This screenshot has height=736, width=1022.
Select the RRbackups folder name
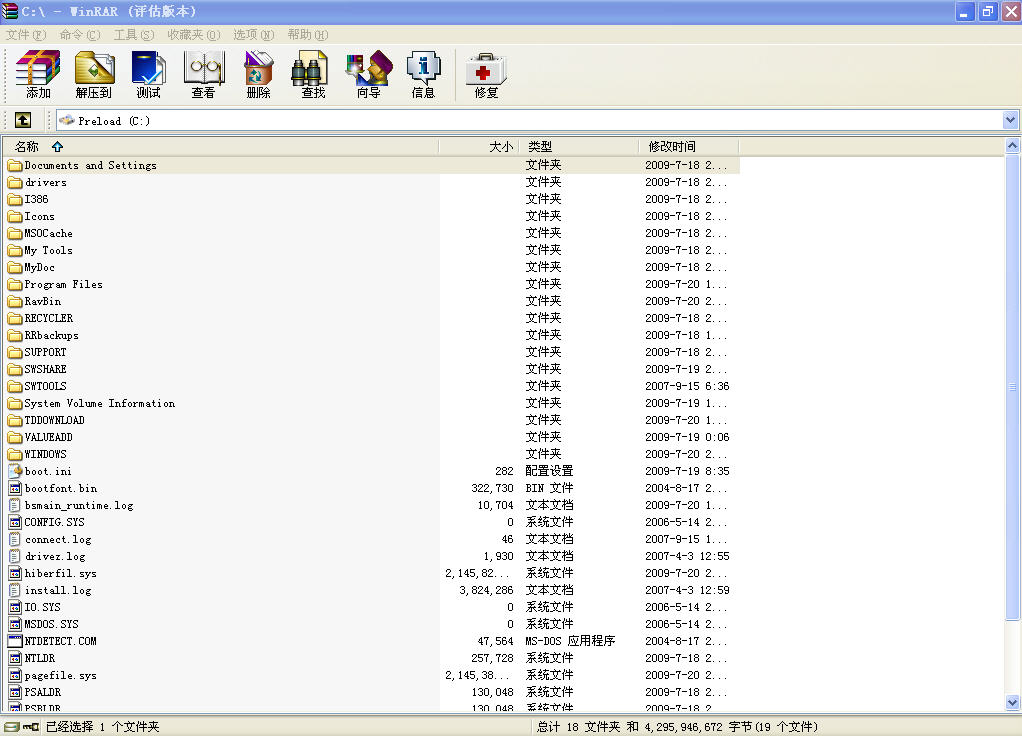(51, 335)
